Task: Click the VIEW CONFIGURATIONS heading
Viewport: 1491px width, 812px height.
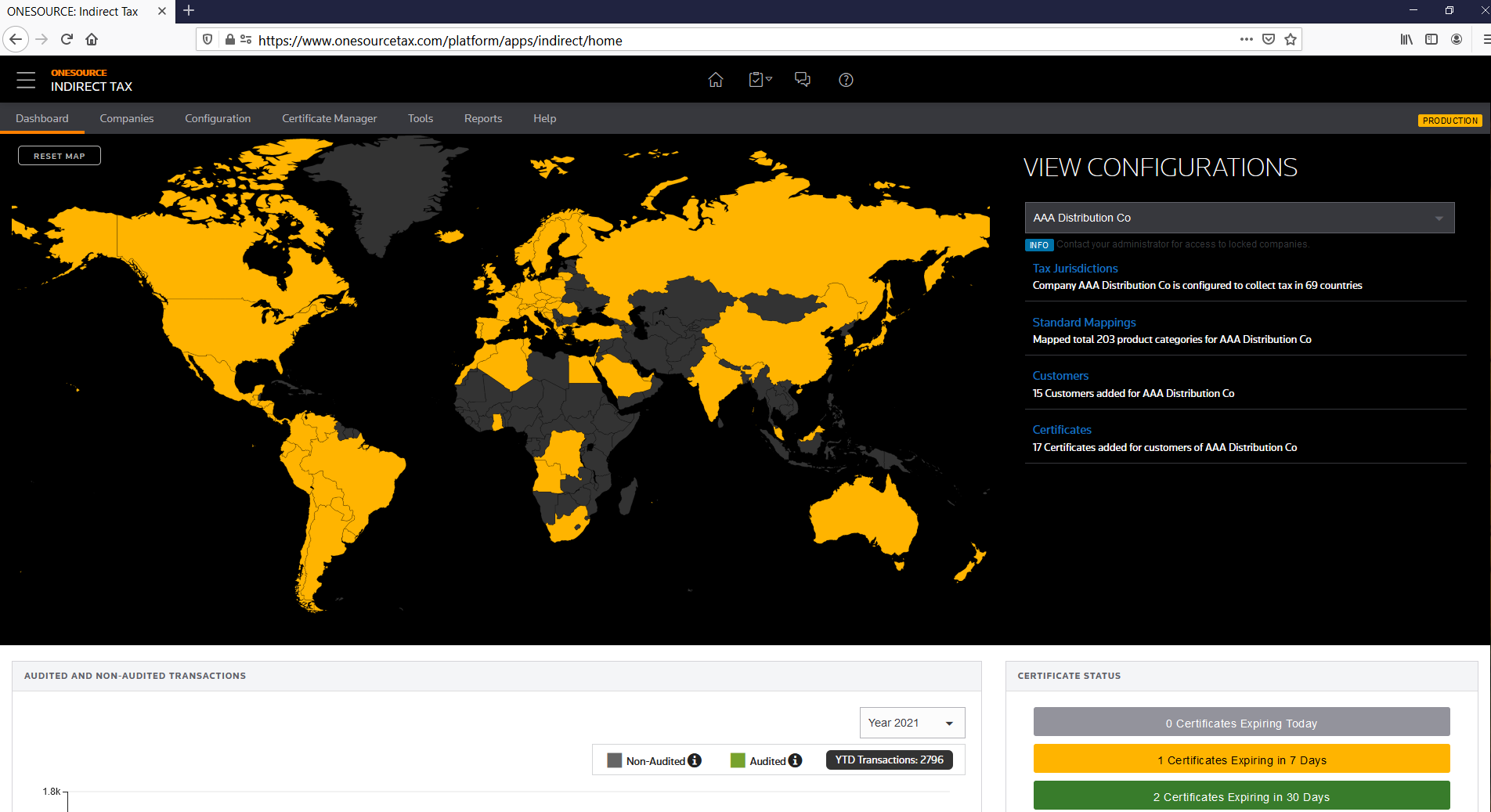Action: pyautogui.click(x=1160, y=168)
